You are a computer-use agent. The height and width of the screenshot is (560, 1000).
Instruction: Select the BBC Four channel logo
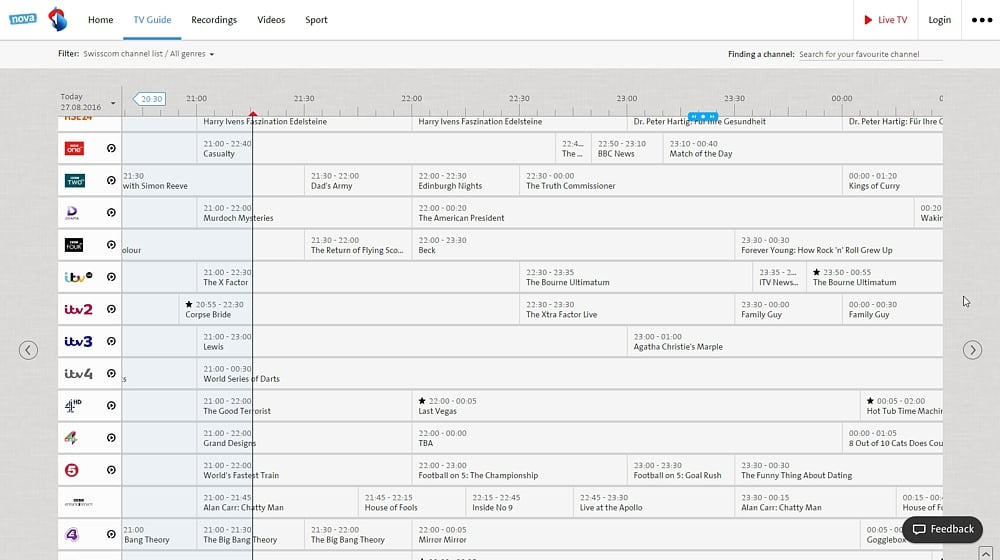click(x=74, y=245)
